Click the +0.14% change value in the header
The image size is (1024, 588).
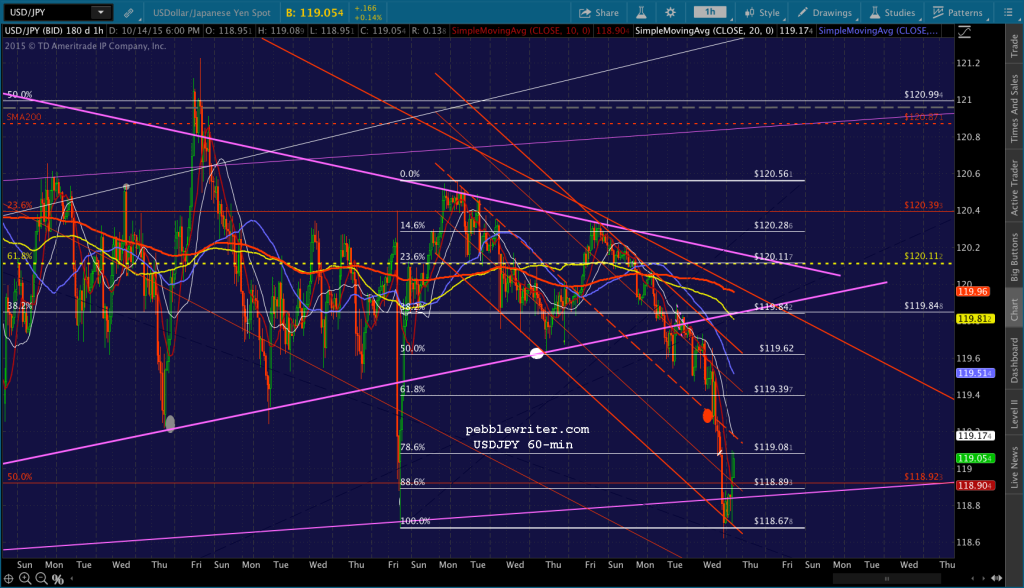pos(368,18)
